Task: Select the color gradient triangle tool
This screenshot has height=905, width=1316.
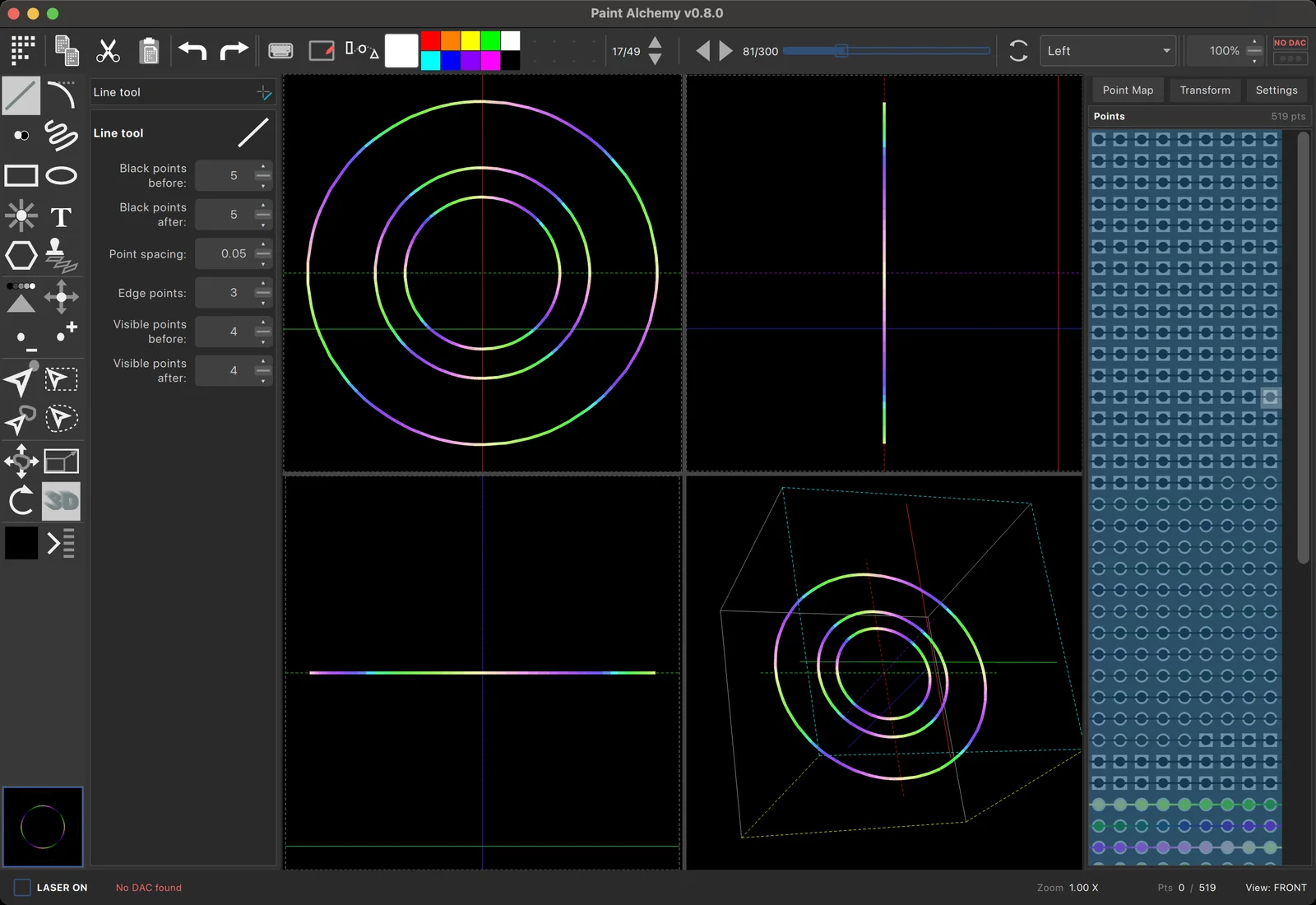Action: pos(21,297)
